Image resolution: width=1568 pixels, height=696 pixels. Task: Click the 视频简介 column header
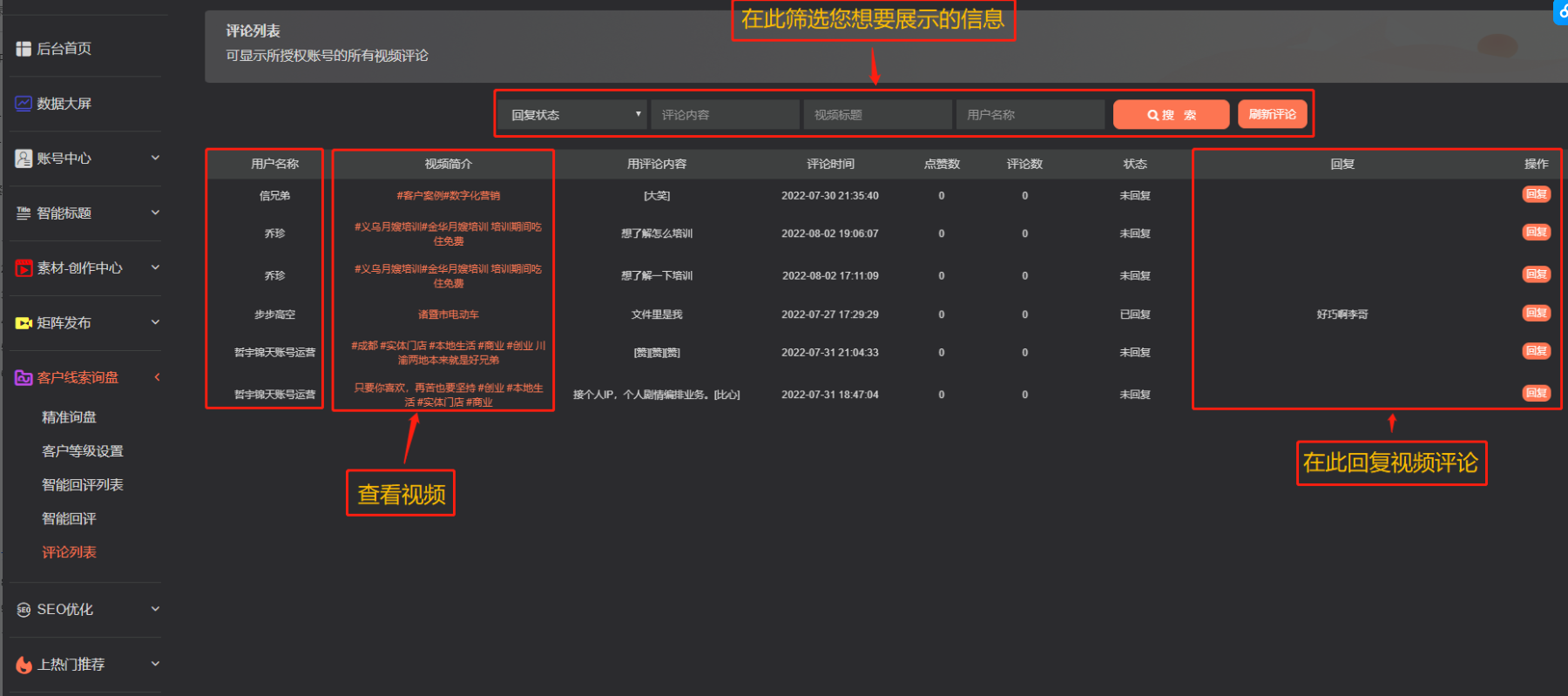point(449,164)
